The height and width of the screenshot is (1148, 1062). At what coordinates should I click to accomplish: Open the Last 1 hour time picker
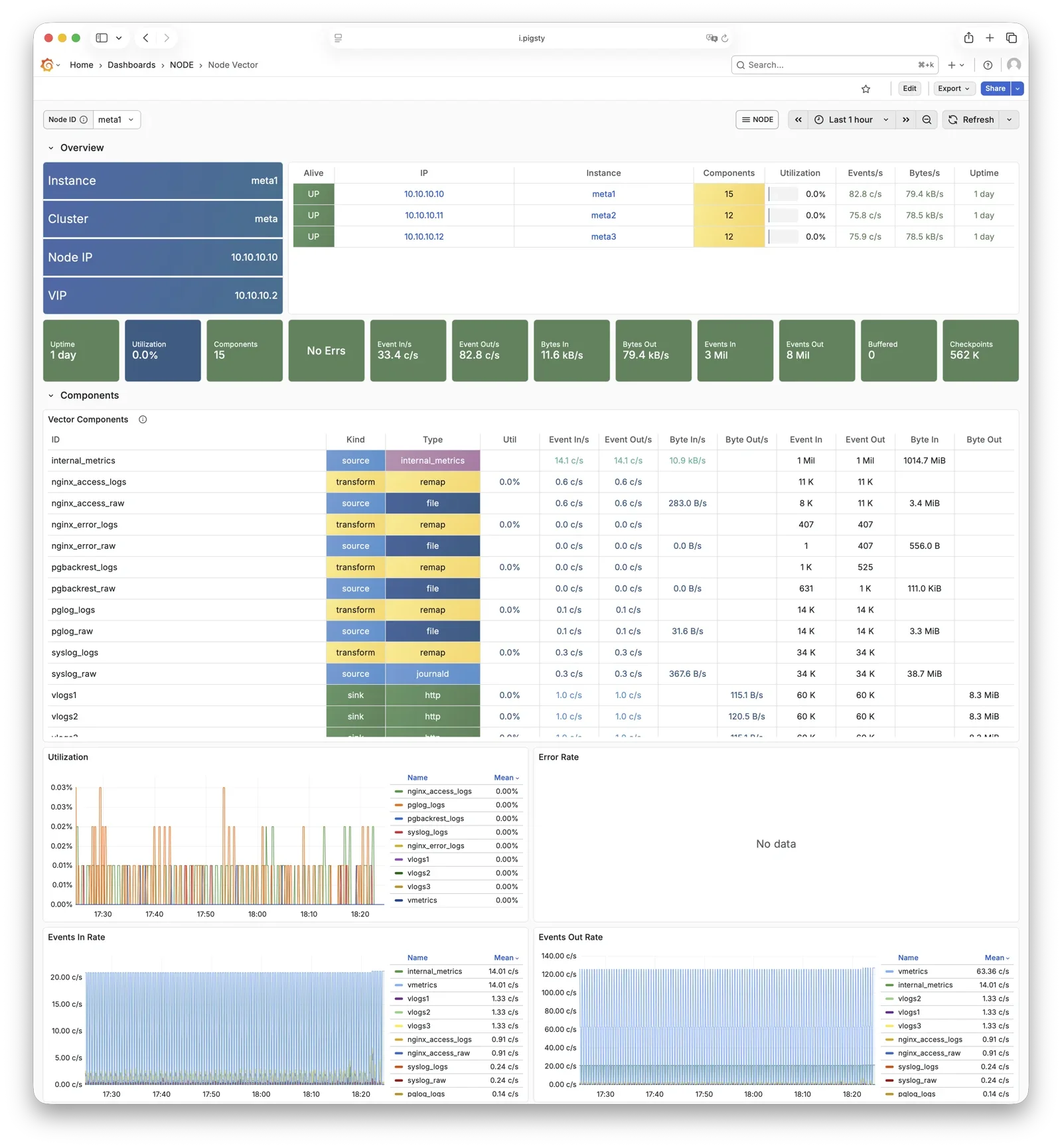tap(851, 120)
